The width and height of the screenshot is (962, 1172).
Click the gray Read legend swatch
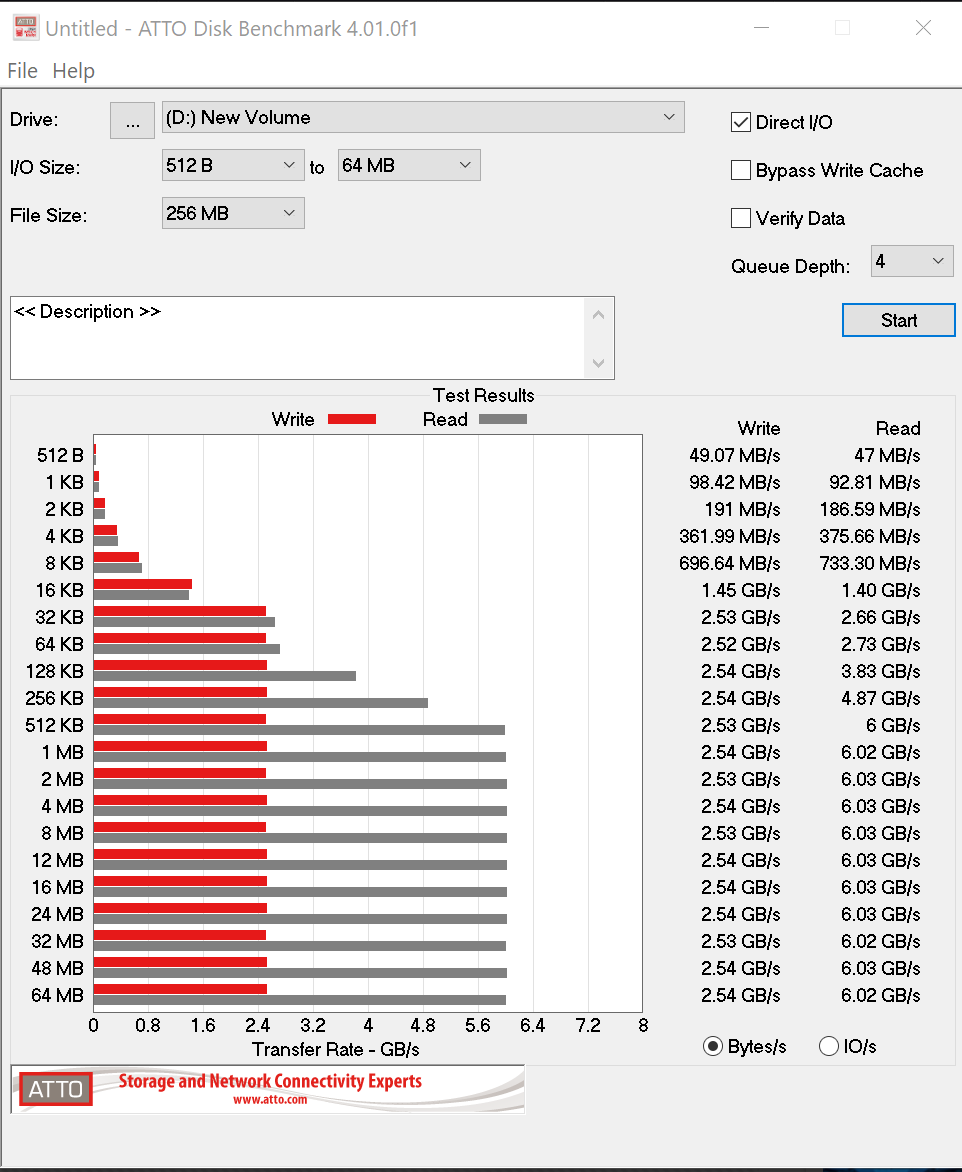click(502, 420)
